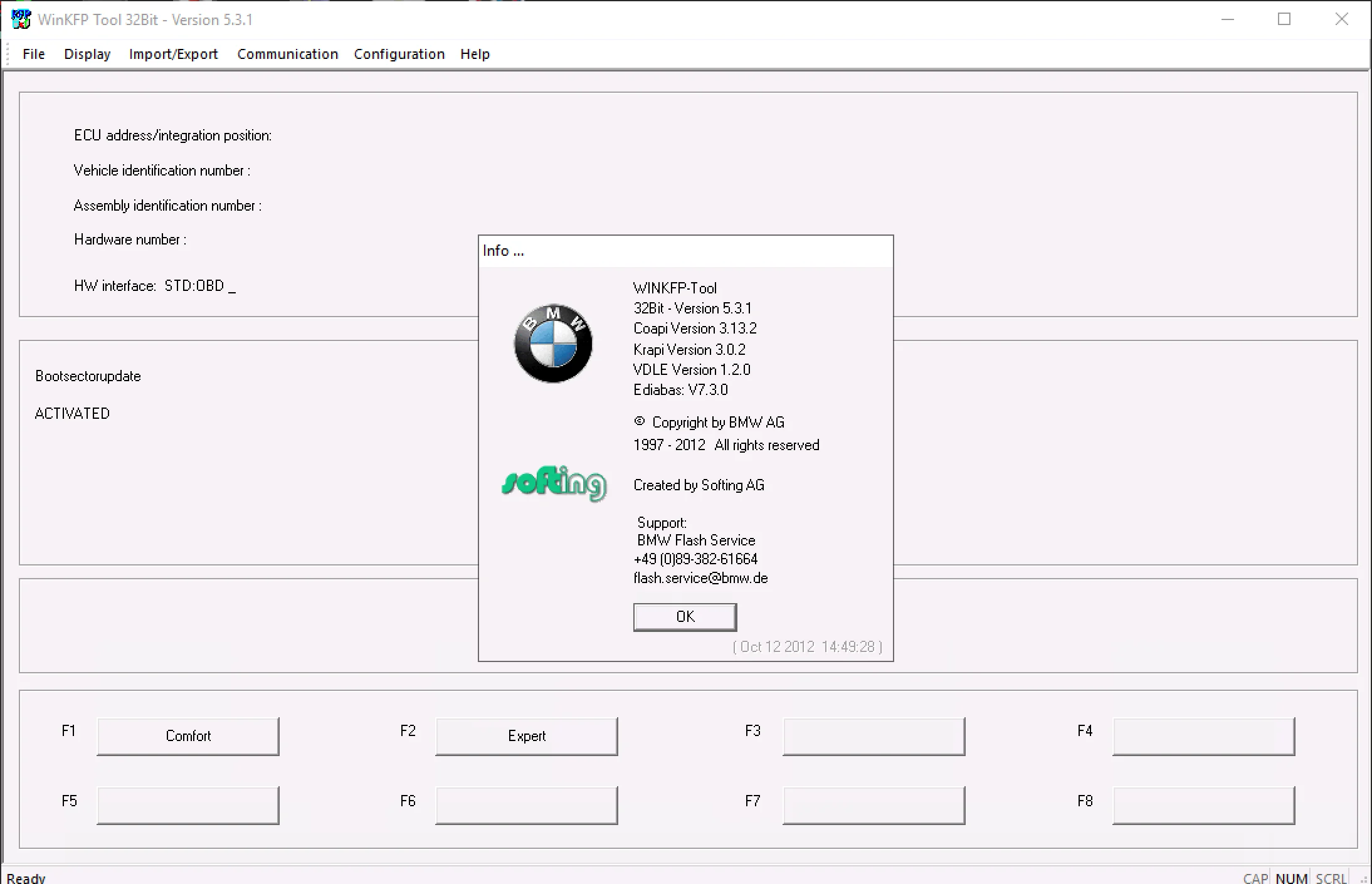Click the empty F6 button
The width and height of the screenshot is (1372, 884).
[x=527, y=805]
